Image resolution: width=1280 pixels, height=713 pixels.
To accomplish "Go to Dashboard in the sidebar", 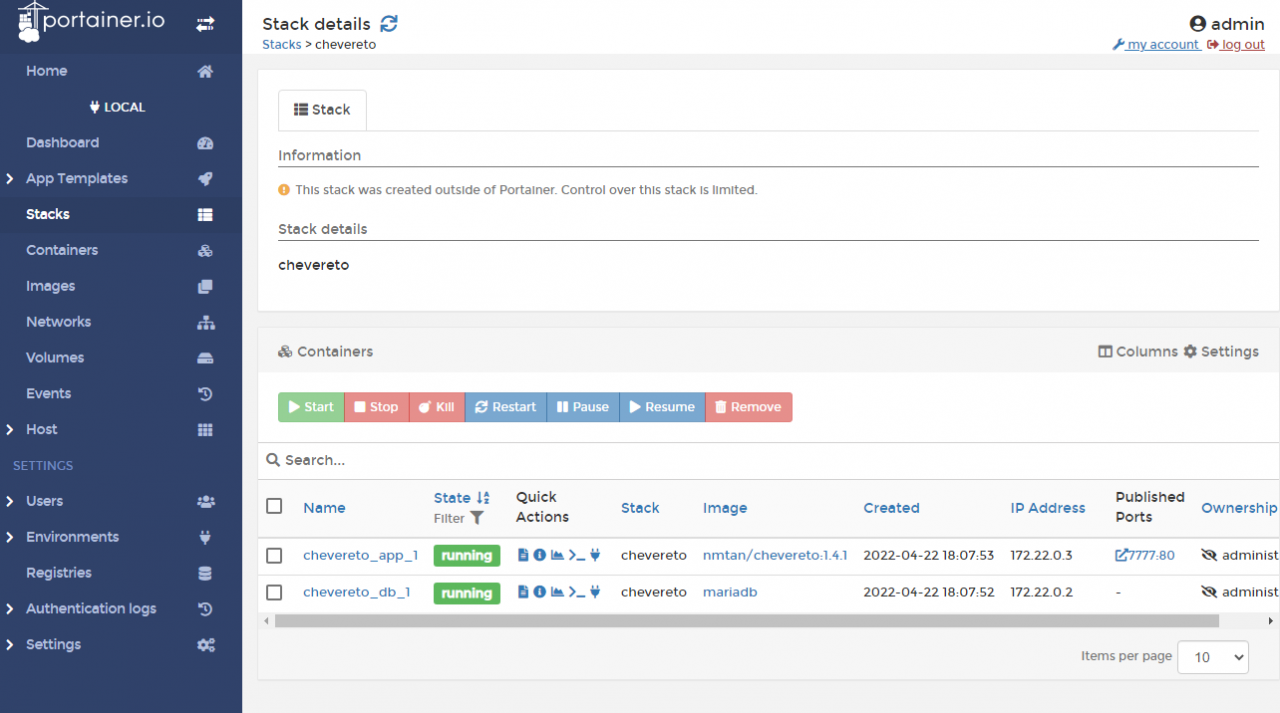I will (x=62, y=143).
